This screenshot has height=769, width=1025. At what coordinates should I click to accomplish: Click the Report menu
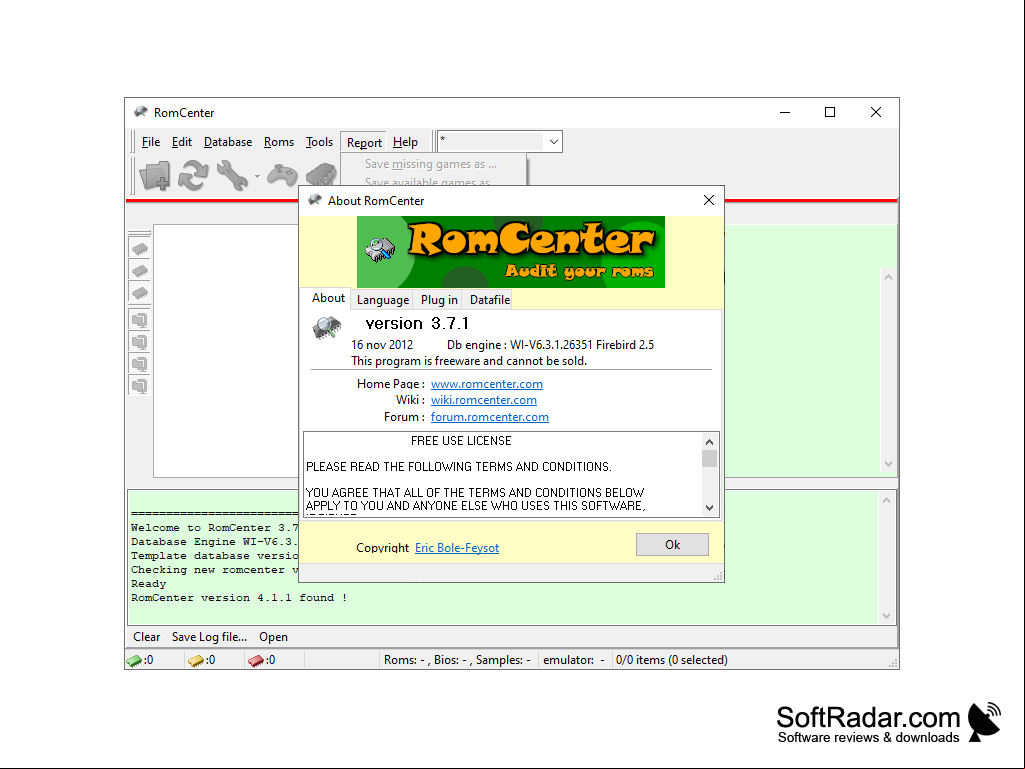[x=364, y=143]
